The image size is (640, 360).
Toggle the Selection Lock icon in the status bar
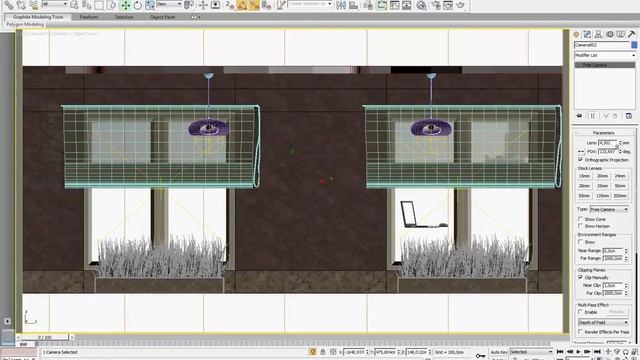click(323, 352)
